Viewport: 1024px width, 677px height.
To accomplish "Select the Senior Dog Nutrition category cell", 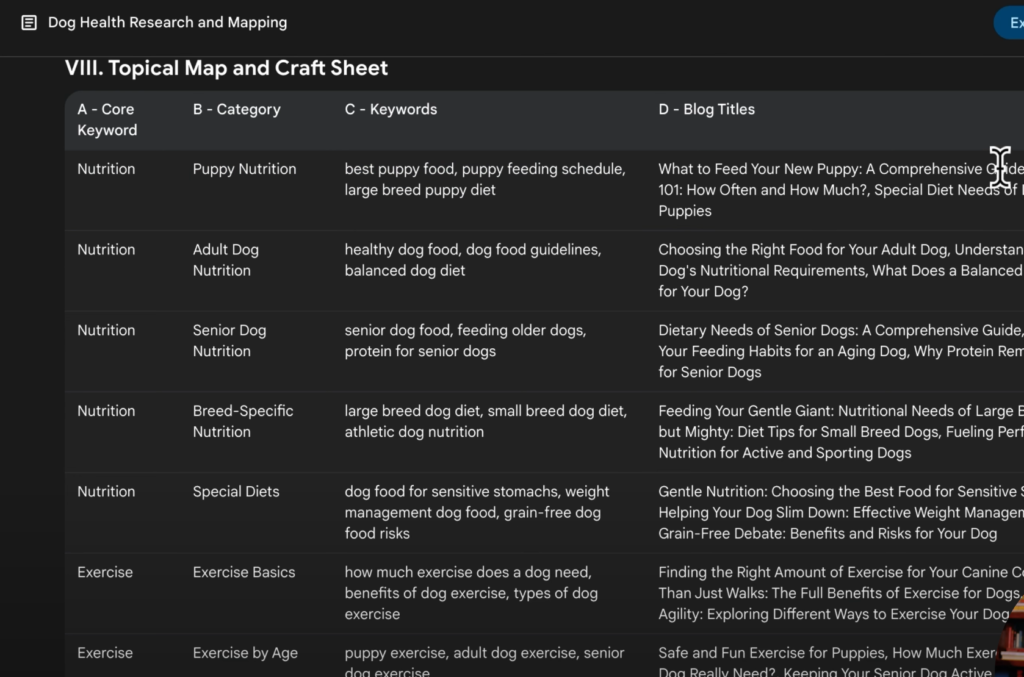I will point(229,340).
